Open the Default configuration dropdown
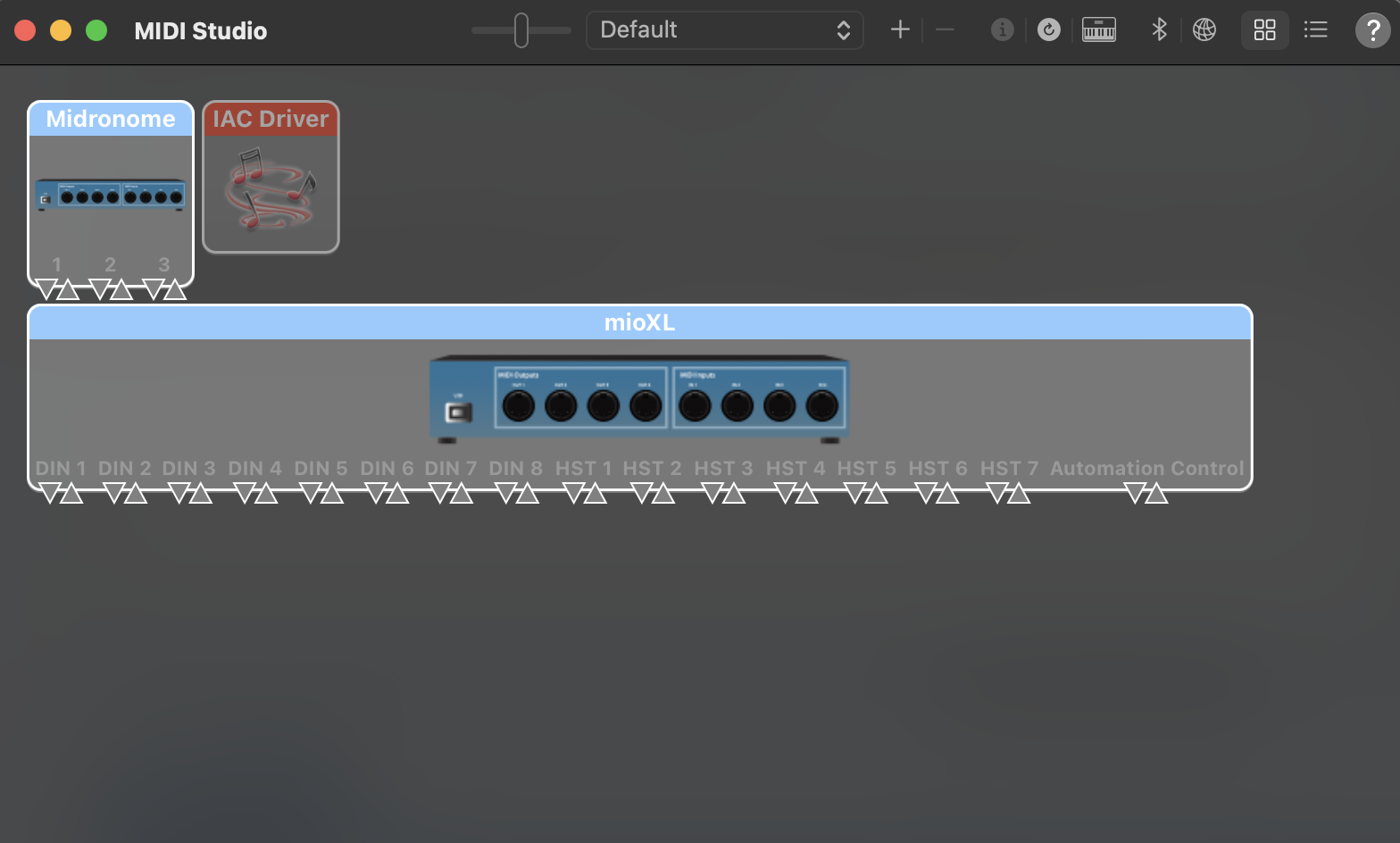Screen dimensions: 1400x843 pyautogui.click(x=724, y=30)
